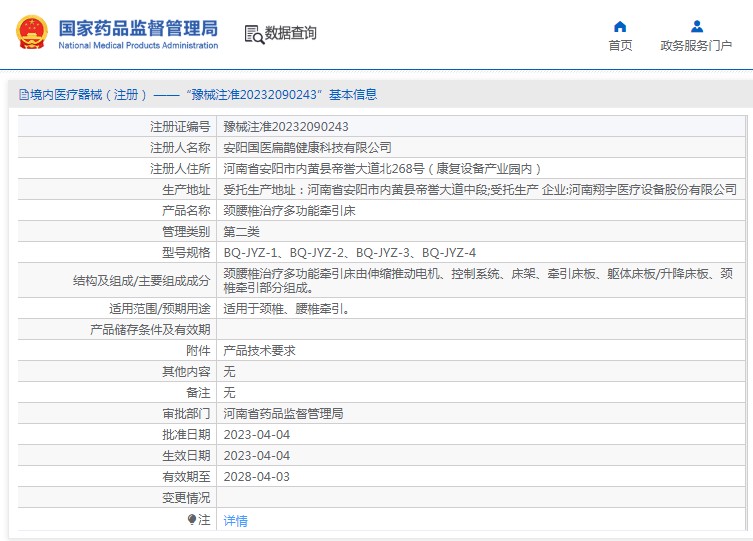Viewport: 753px width, 541px height.
Task: Click the 型号规格 label cell
Action: pyautogui.click(x=117, y=253)
